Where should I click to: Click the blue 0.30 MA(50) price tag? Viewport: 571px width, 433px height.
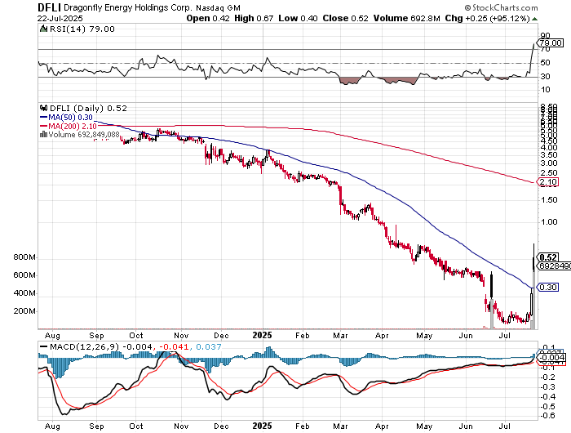click(547, 287)
